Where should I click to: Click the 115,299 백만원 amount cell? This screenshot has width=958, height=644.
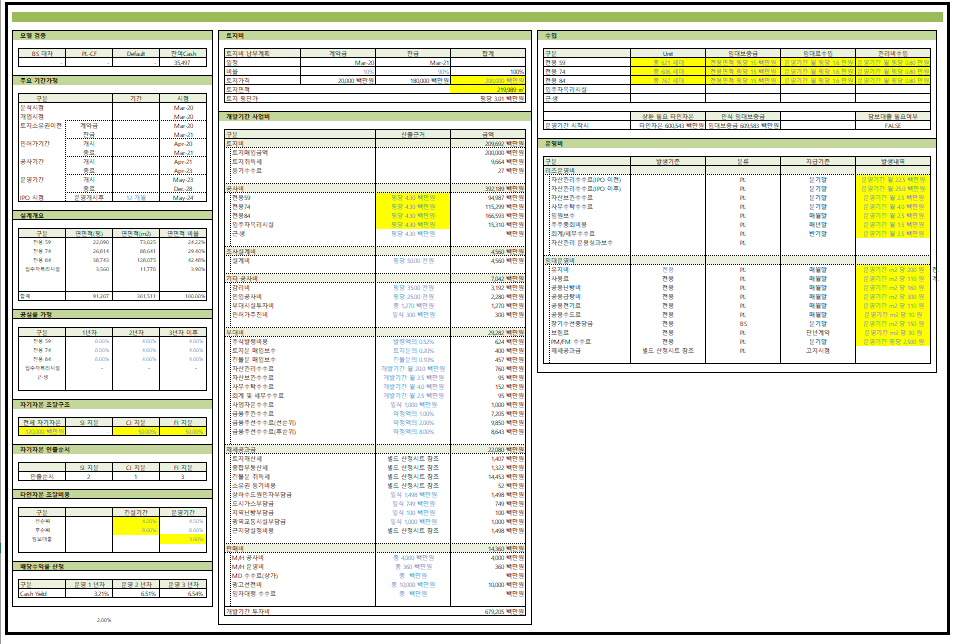(488, 207)
